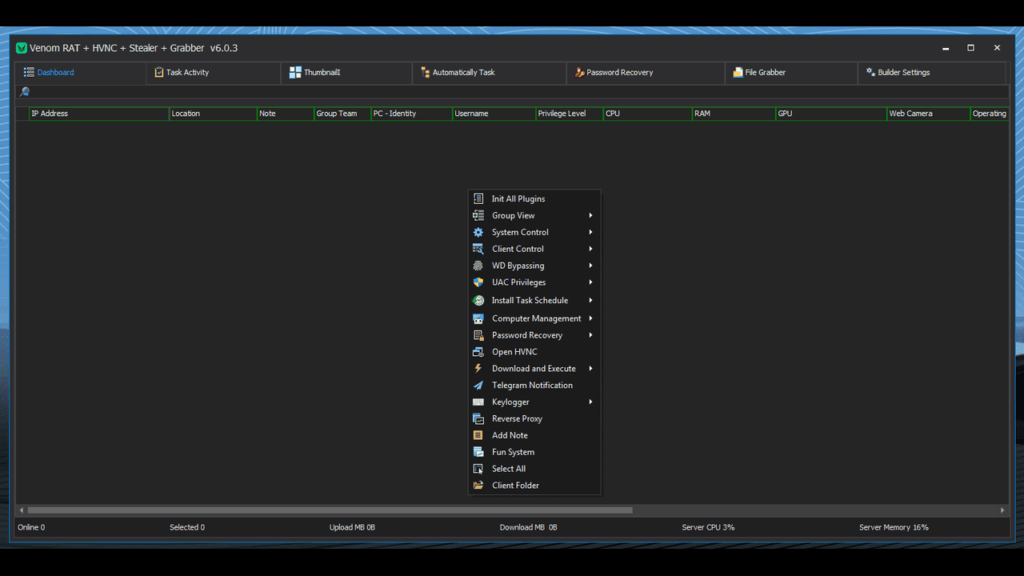1024x576 pixels.
Task: Click the Privilege Level column header
Action: point(569,114)
